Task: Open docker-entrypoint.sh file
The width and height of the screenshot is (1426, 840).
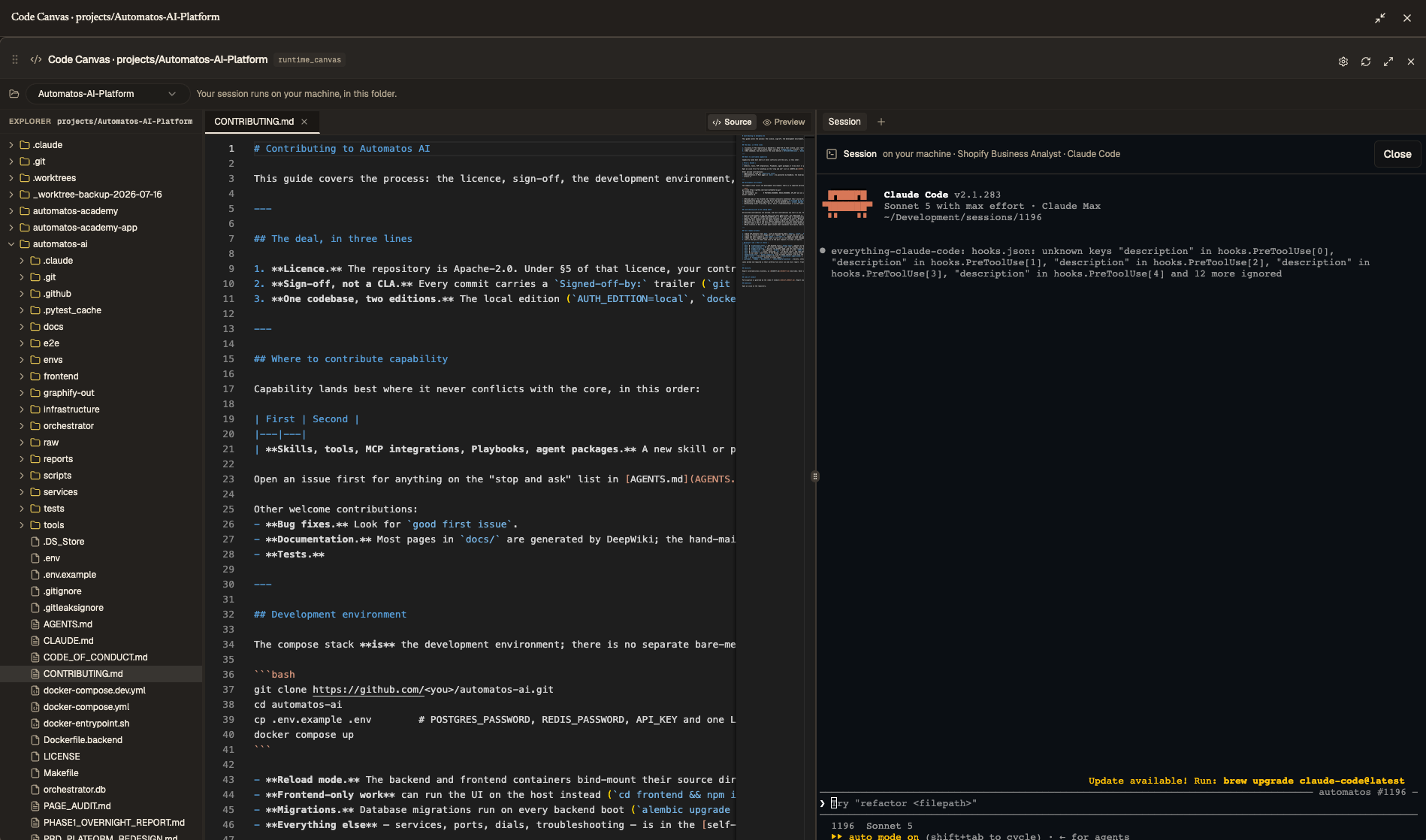Action: click(x=101, y=724)
